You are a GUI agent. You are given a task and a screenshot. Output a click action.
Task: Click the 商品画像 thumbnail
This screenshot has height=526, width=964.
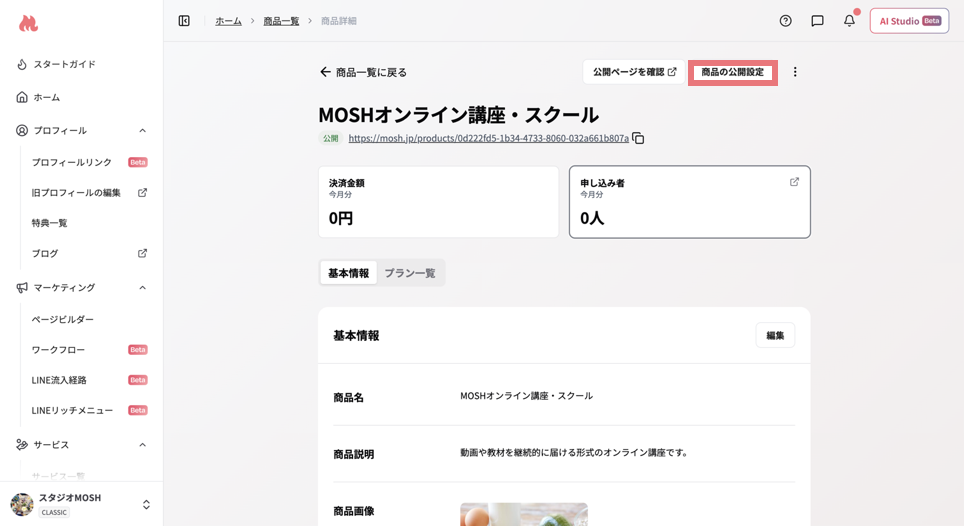[x=524, y=514]
